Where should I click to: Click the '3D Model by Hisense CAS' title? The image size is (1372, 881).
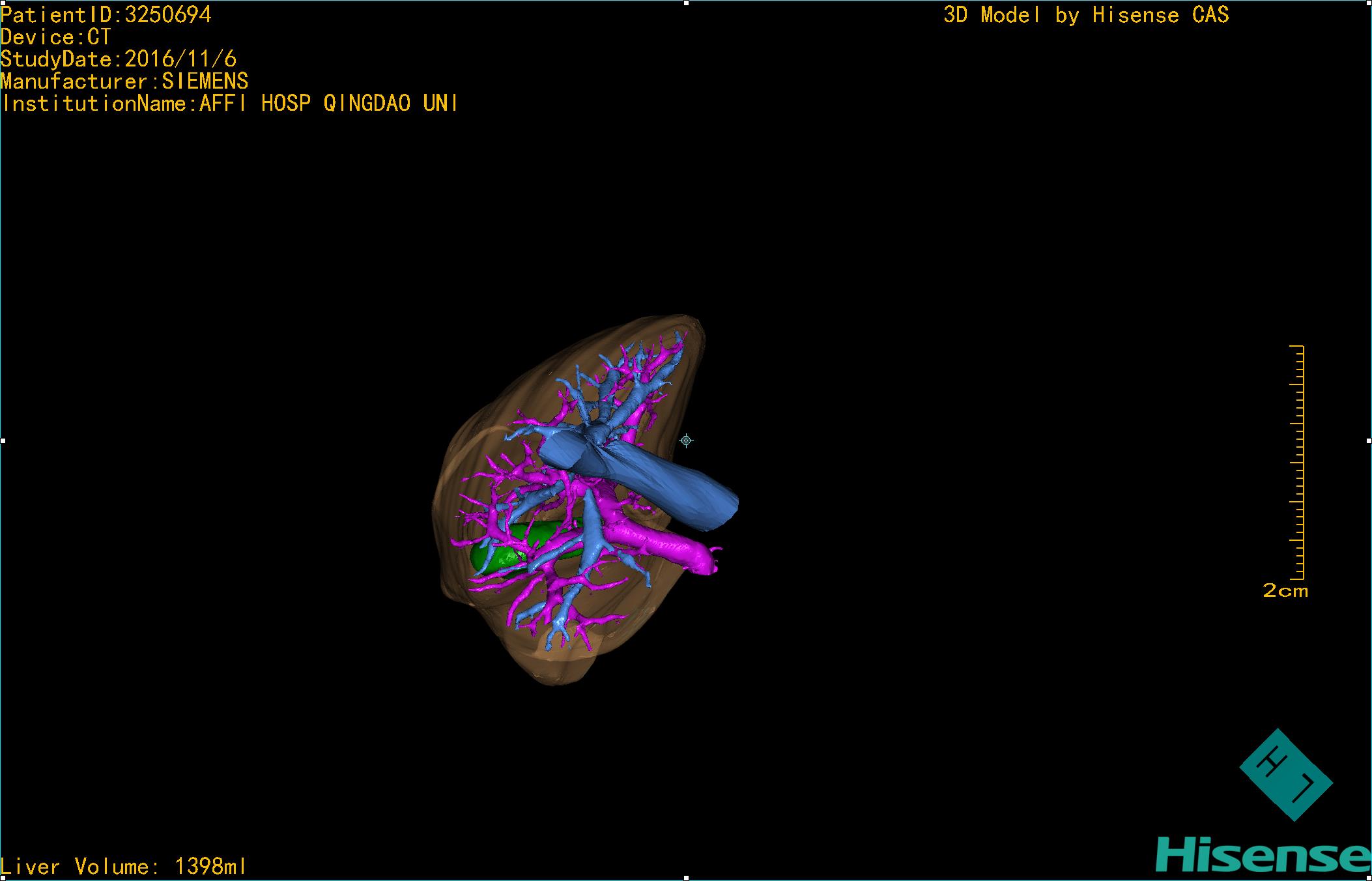coord(1086,15)
